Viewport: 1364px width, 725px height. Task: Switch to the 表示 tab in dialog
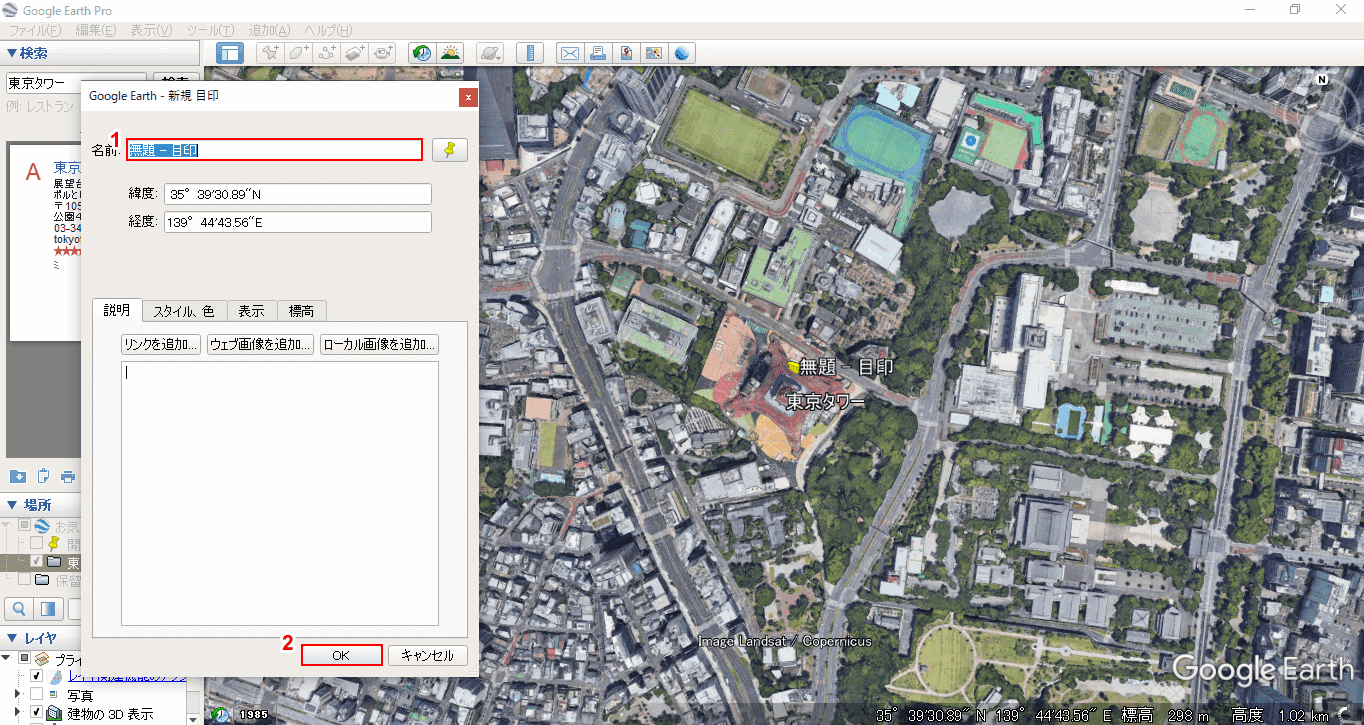click(251, 312)
